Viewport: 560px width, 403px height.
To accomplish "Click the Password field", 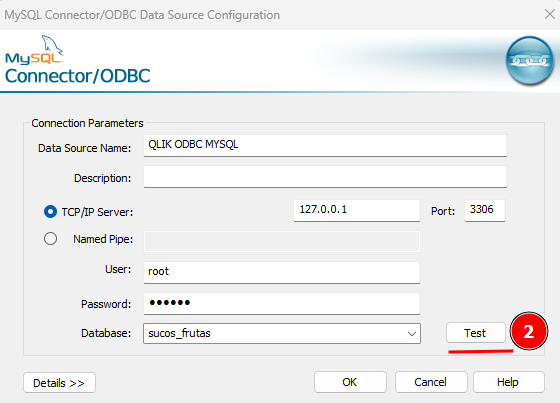I will 282,304.
